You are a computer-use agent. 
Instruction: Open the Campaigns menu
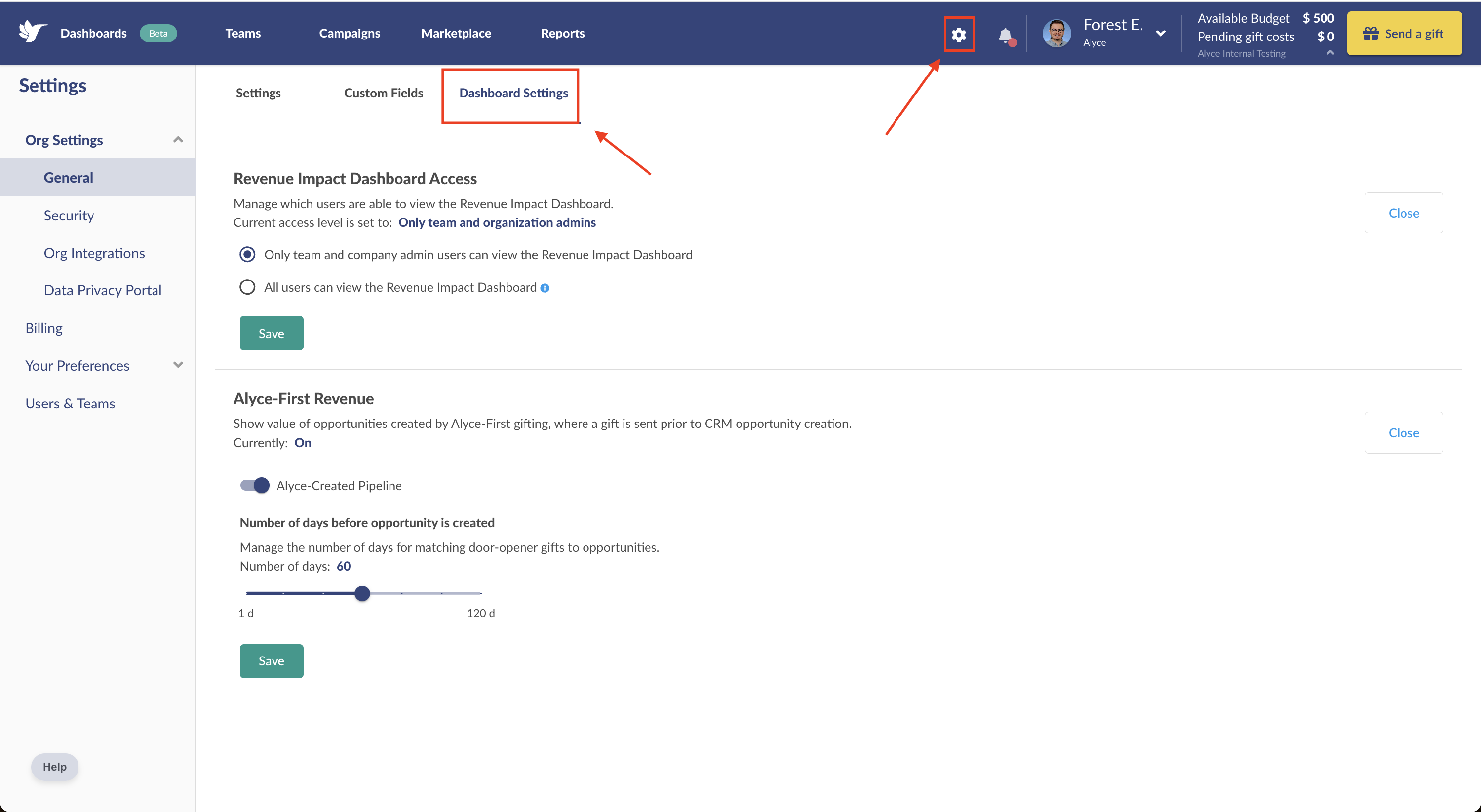click(350, 34)
